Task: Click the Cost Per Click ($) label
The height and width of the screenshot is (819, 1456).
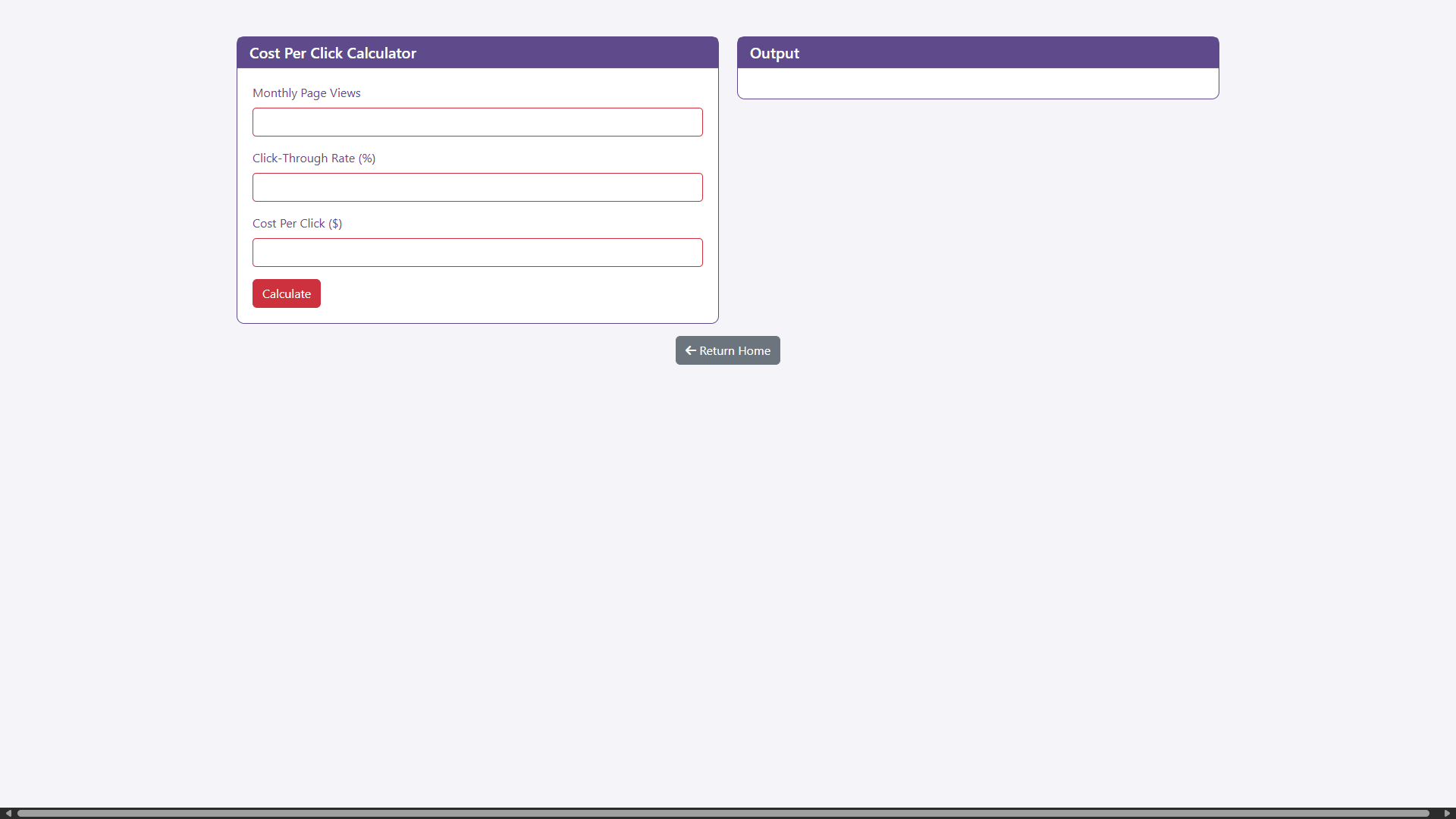Action: click(x=297, y=223)
